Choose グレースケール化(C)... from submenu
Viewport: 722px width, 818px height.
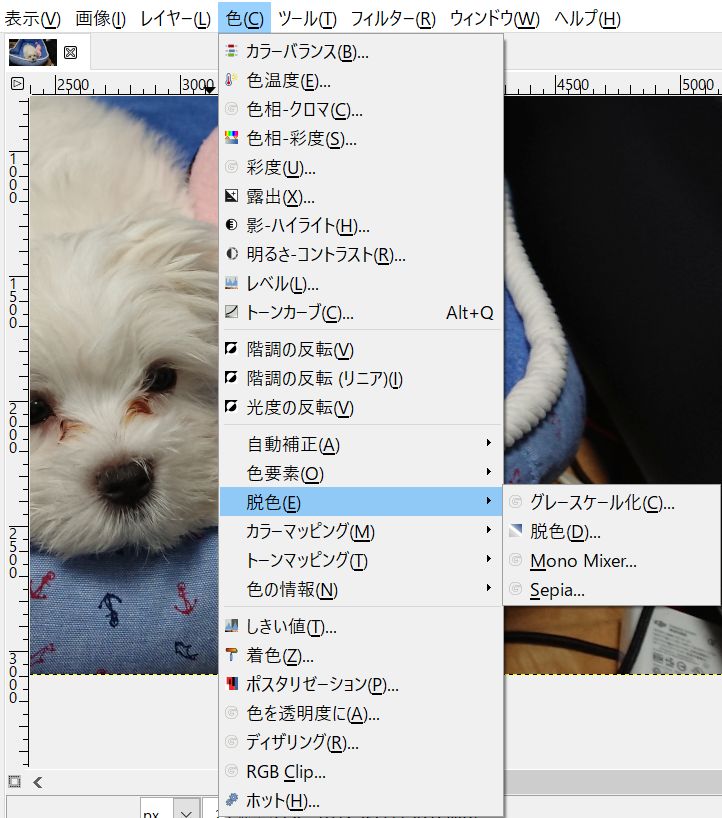pyautogui.click(x=611, y=502)
